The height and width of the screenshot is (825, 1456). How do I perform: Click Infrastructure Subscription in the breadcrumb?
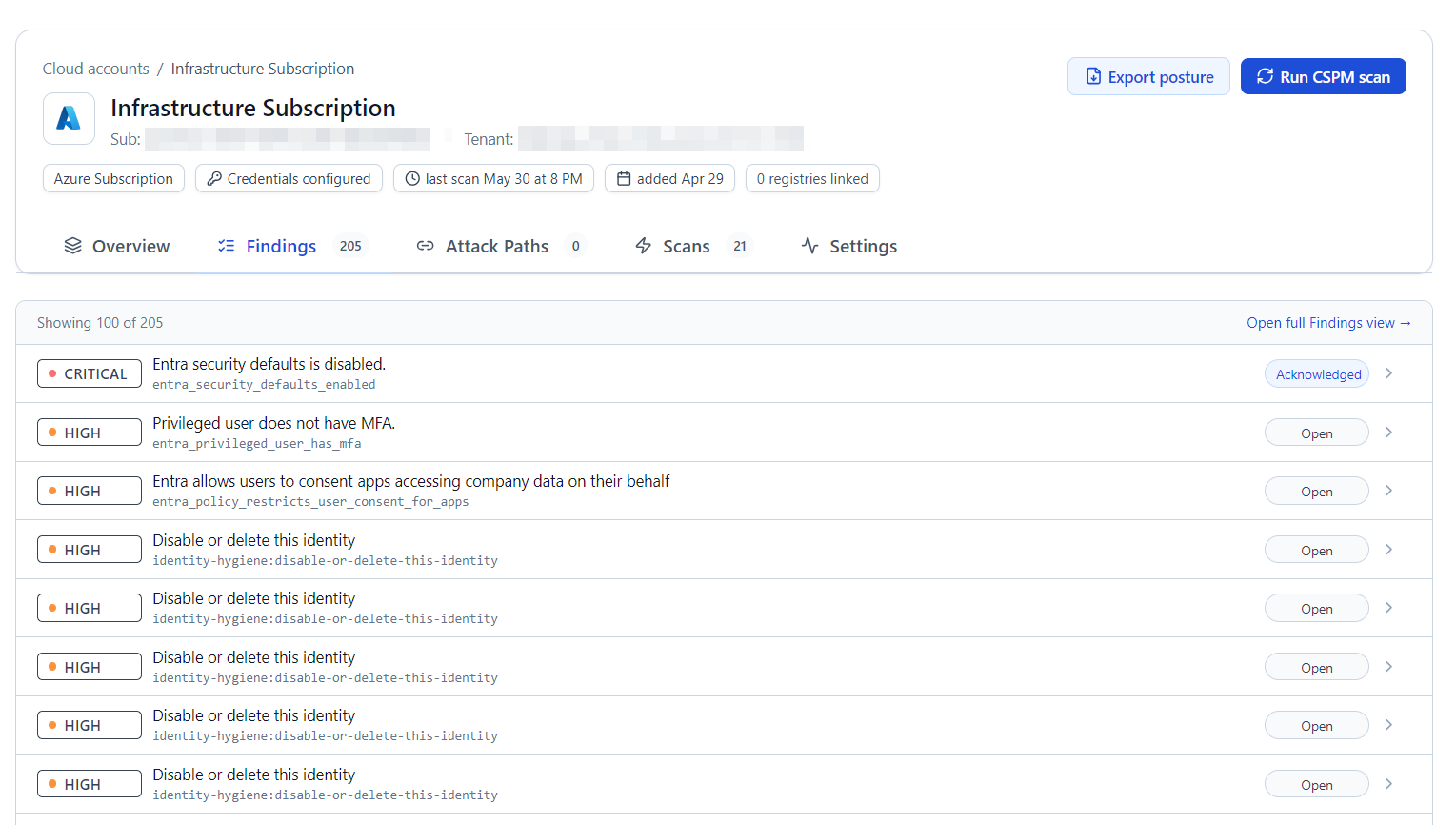pos(263,69)
